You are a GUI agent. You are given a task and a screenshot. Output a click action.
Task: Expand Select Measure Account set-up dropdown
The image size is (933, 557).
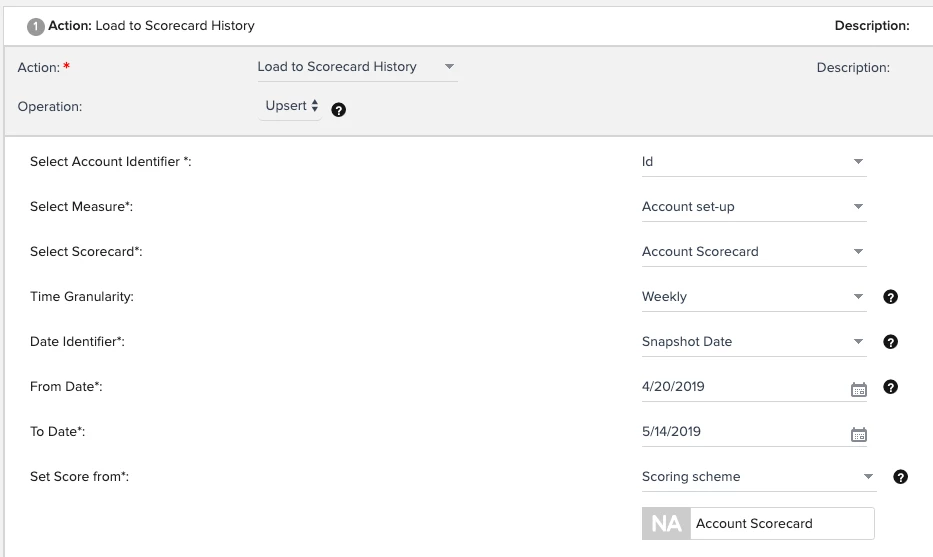pos(754,206)
